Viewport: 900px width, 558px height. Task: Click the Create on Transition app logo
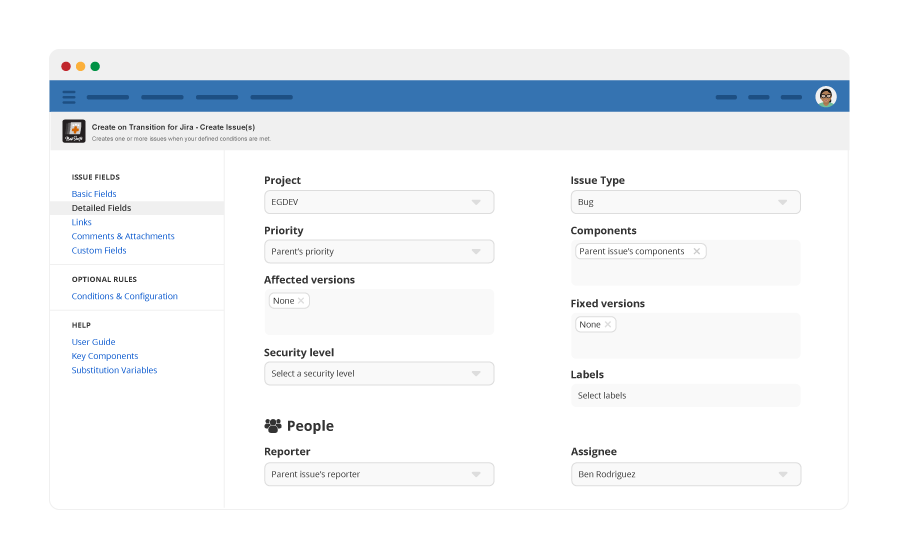(74, 131)
